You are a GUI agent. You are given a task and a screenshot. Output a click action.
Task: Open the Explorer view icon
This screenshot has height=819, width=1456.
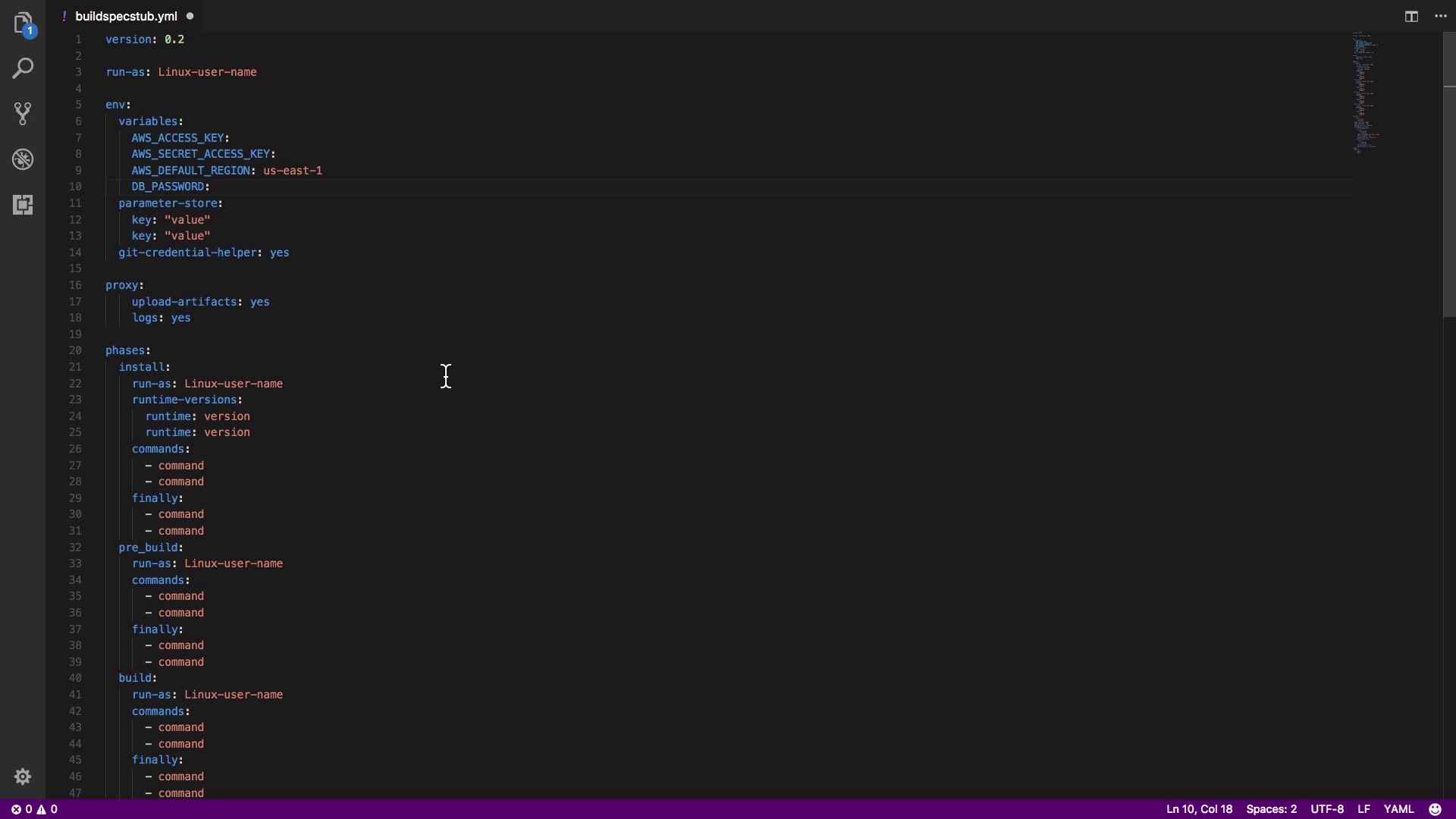point(23,23)
